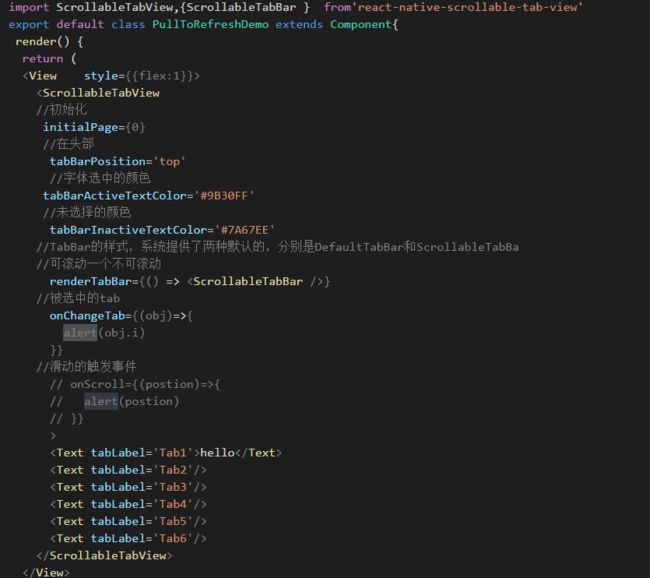Click the commented onScroll={(postion)=>{ line
This screenshot has width=650, height=578.
pyautogui.click(x=135, y=384)
